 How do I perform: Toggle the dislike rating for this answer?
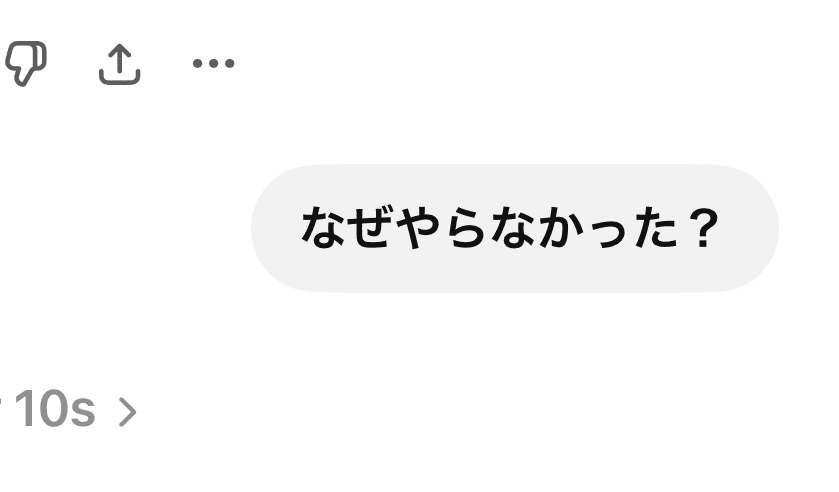pyautogui.click(x=26, y=63)
